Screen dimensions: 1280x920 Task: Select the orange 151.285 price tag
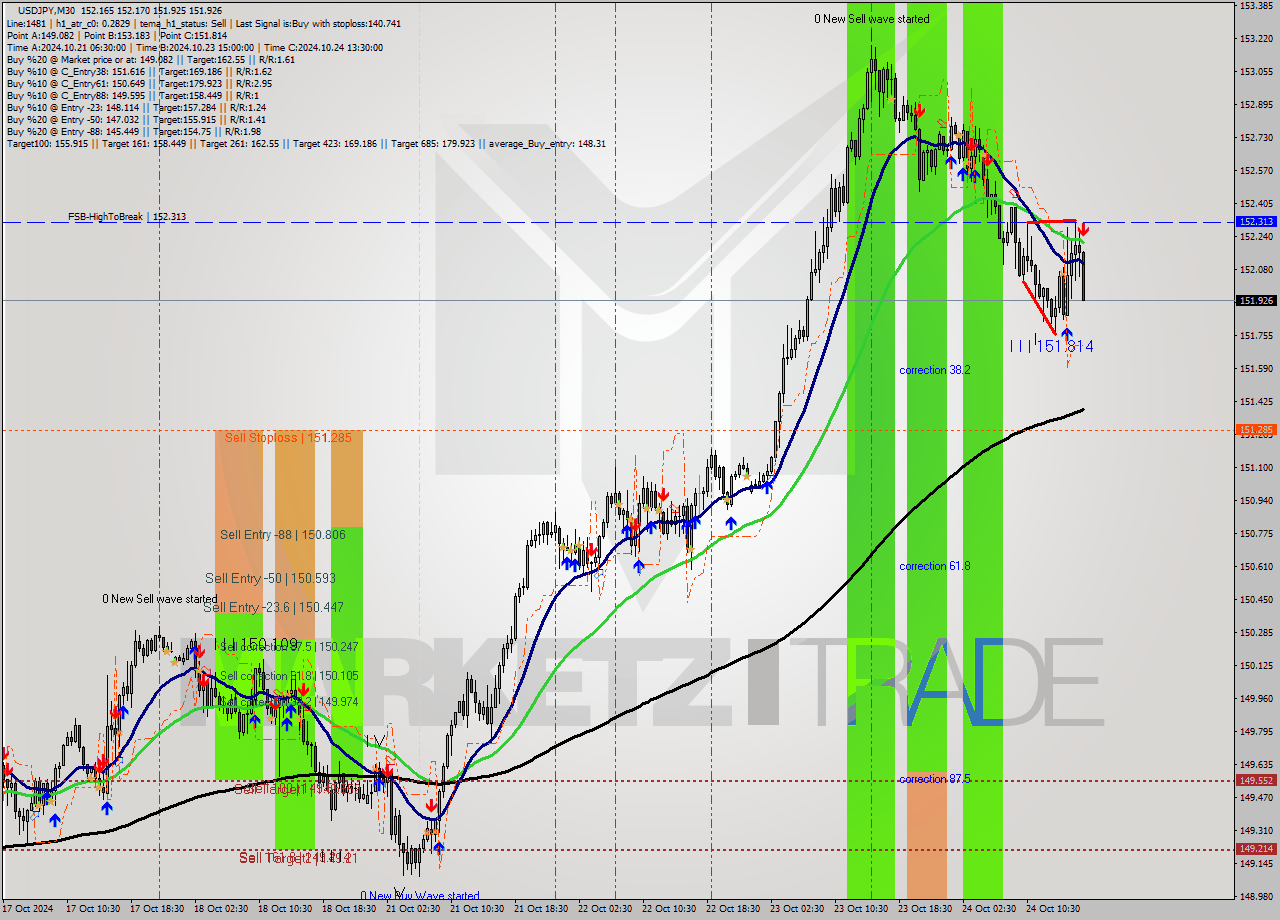pyautogui.click(x=1256, y=430)
